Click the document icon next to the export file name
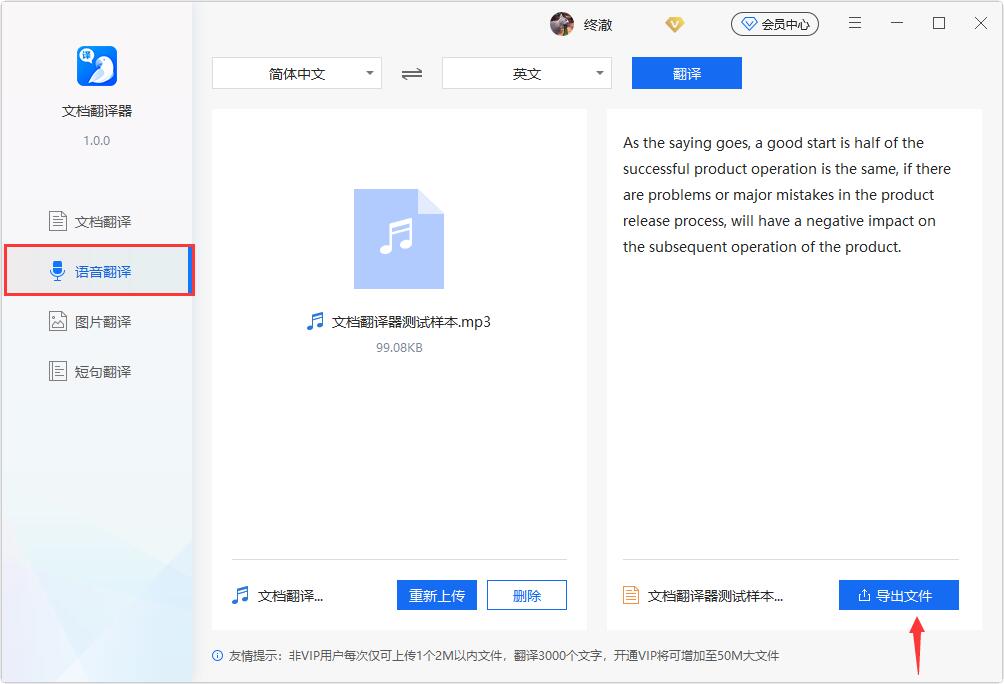The width and height of the screenshot is (1004, 684). coord(631,595)
